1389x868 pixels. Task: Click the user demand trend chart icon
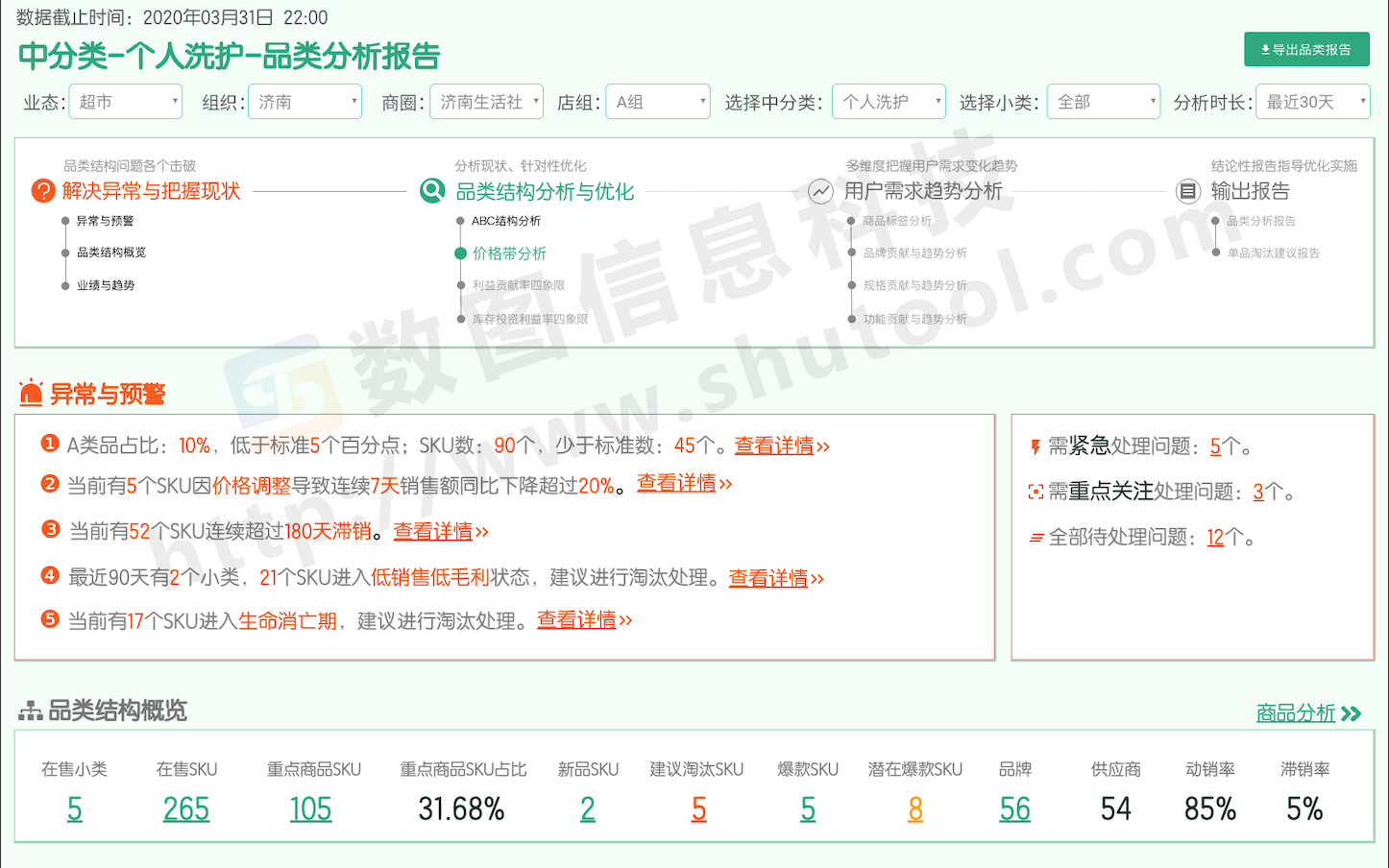click(820, 191)
